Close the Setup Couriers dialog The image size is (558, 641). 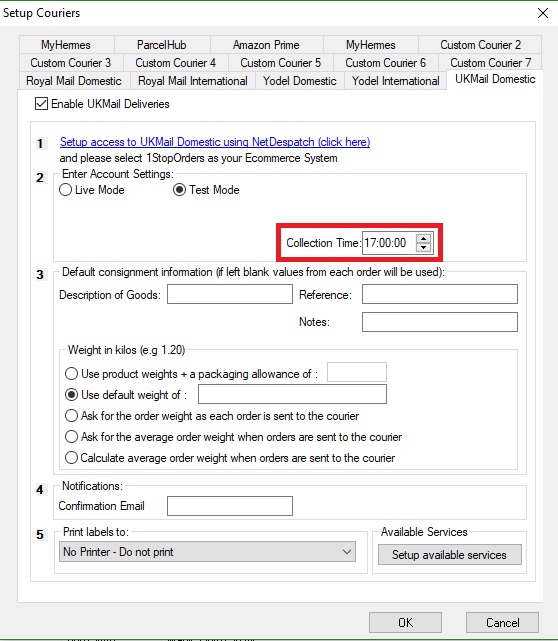542,13
